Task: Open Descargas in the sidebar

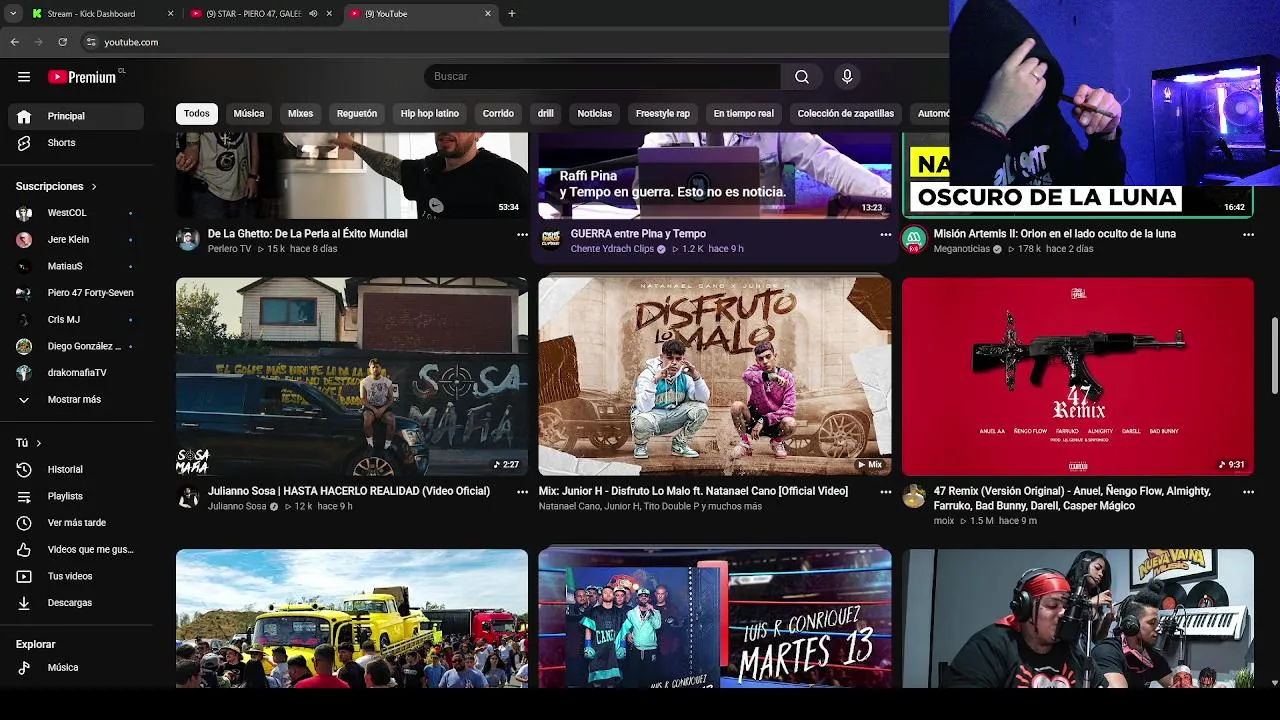Action: (x=76, y=603)
